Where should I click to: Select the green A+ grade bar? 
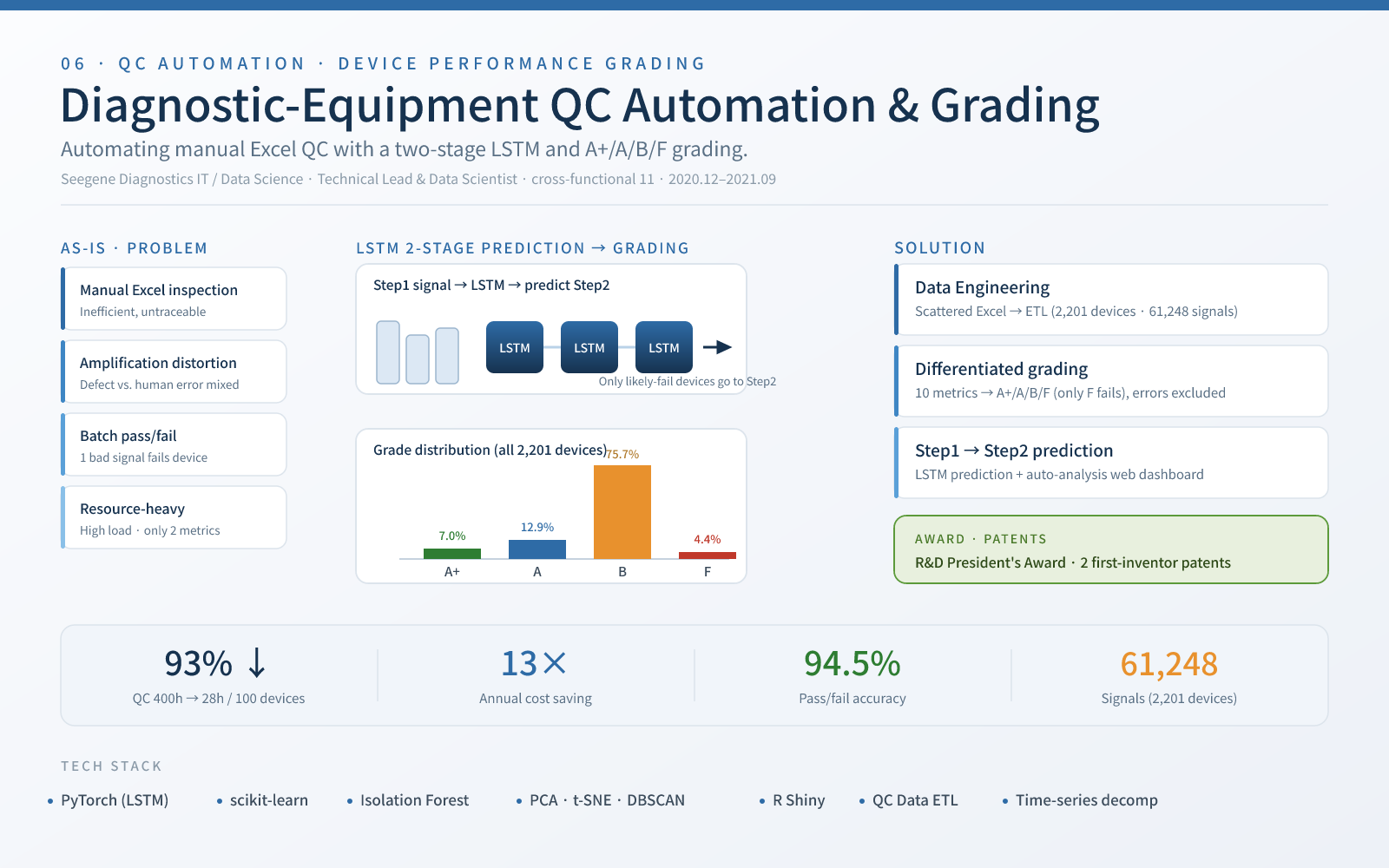[x=452, y=554]
